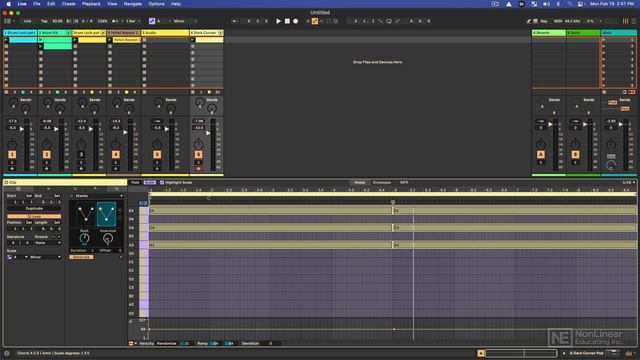
Task: Open the Live menu
Action: point(22,4)
